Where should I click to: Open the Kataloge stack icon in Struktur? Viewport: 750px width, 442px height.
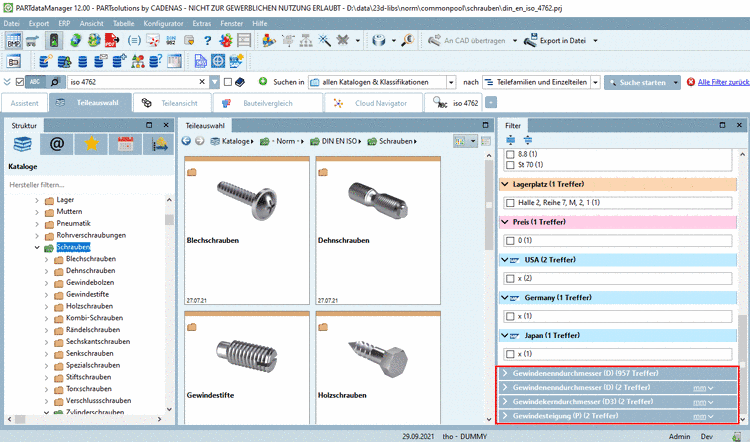(x=22, y=144)
